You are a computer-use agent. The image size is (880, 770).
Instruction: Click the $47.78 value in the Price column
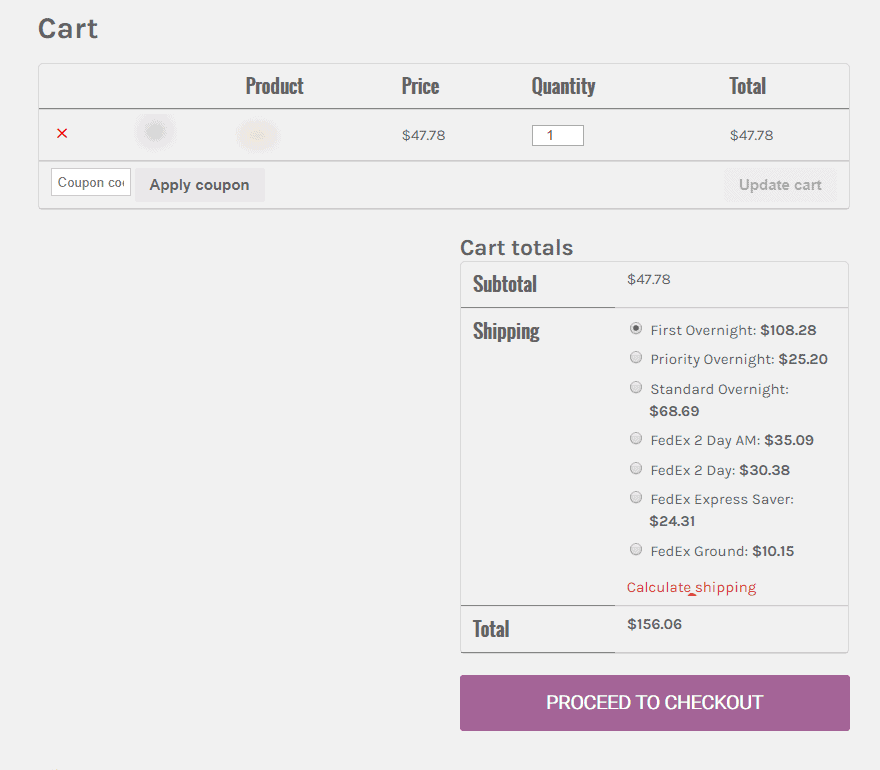424,135
